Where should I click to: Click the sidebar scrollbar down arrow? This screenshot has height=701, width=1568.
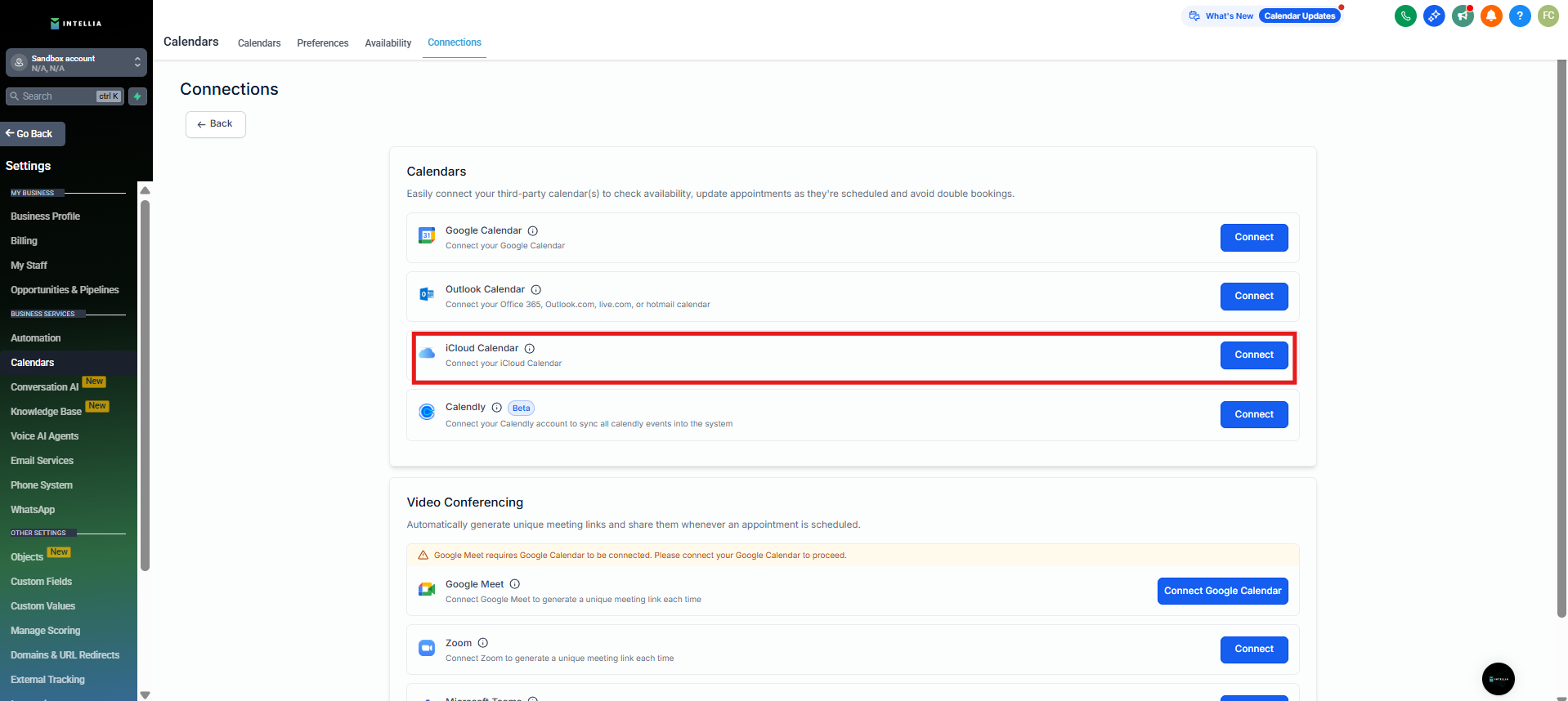145,695
